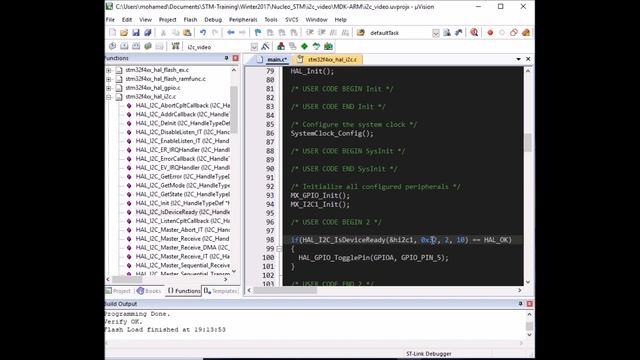Open the File menu
Image resolution: width=640 pixels, height=360 pixels.
click(110, 20)
